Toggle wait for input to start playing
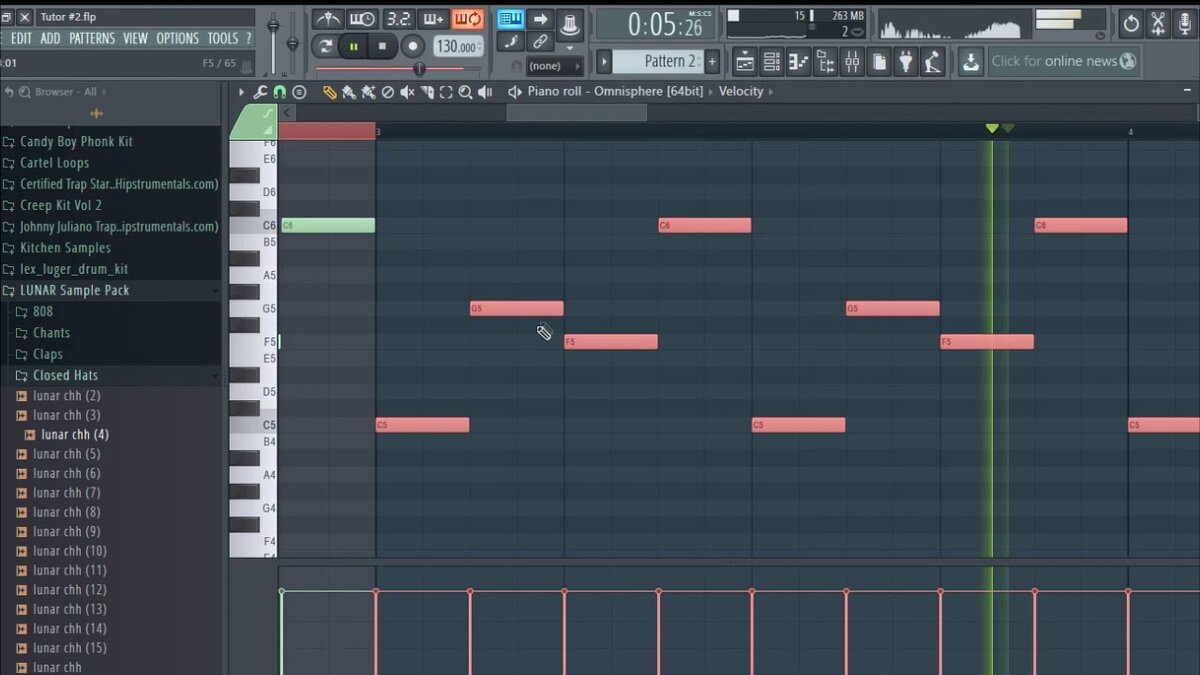 (362, 19)
